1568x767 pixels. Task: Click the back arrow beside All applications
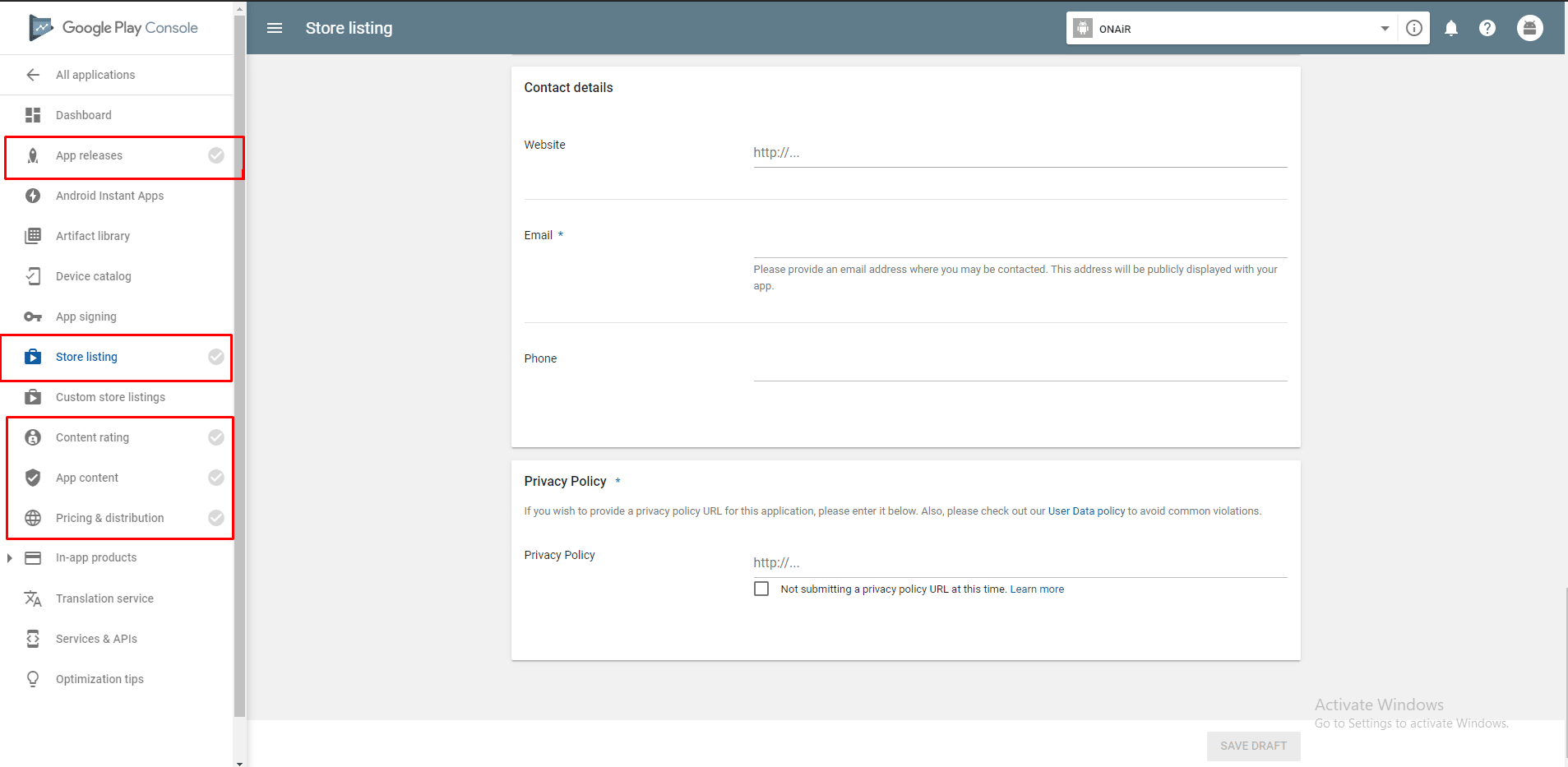pos(33,75)
